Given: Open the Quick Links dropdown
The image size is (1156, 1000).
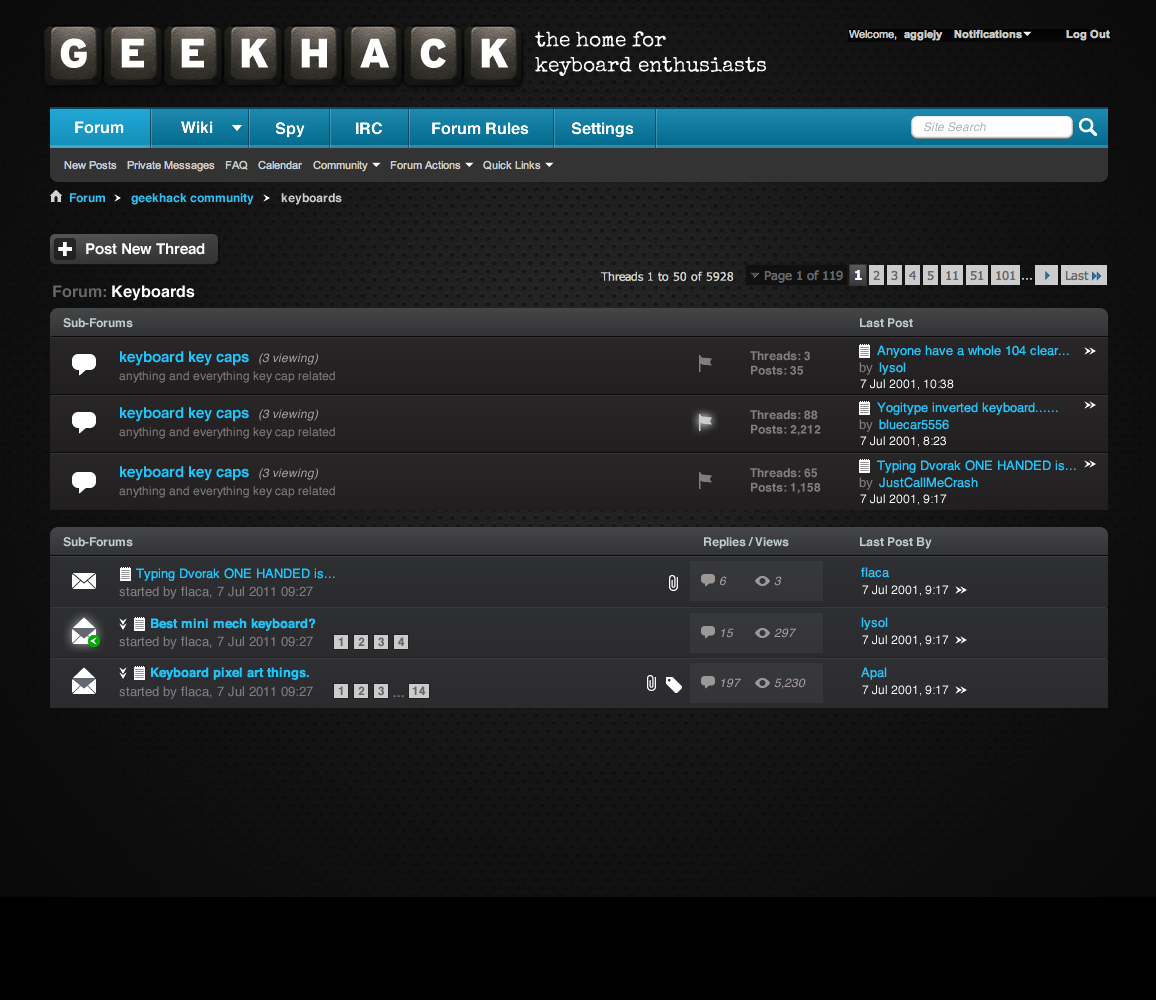Looking at the screenshot, I should [x=518, y=165].
